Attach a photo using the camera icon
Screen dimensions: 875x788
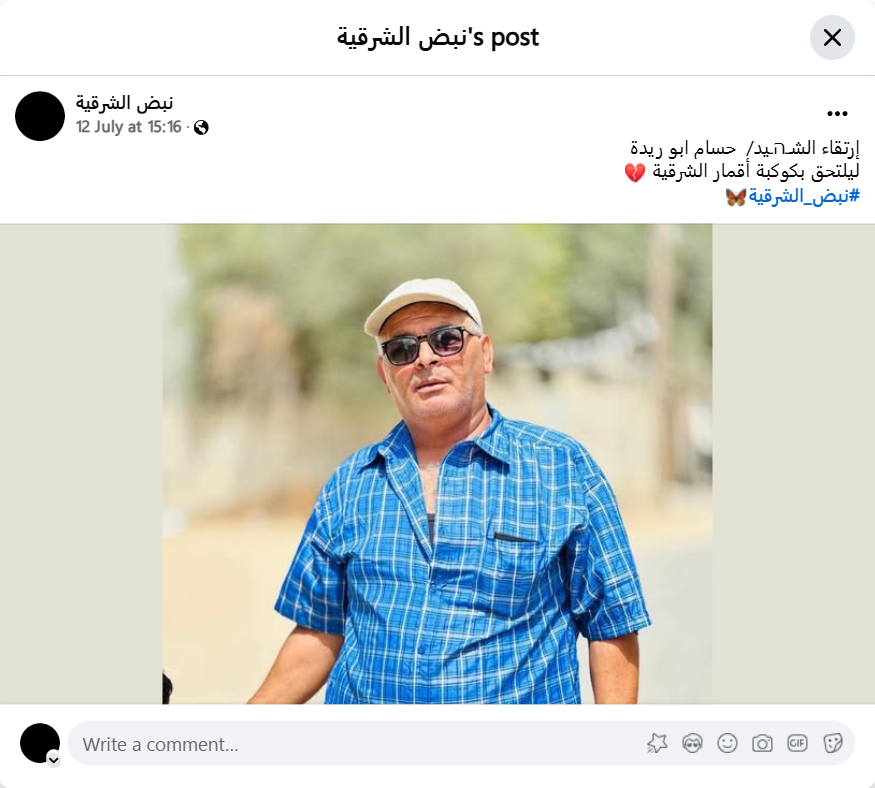point(762,743)
